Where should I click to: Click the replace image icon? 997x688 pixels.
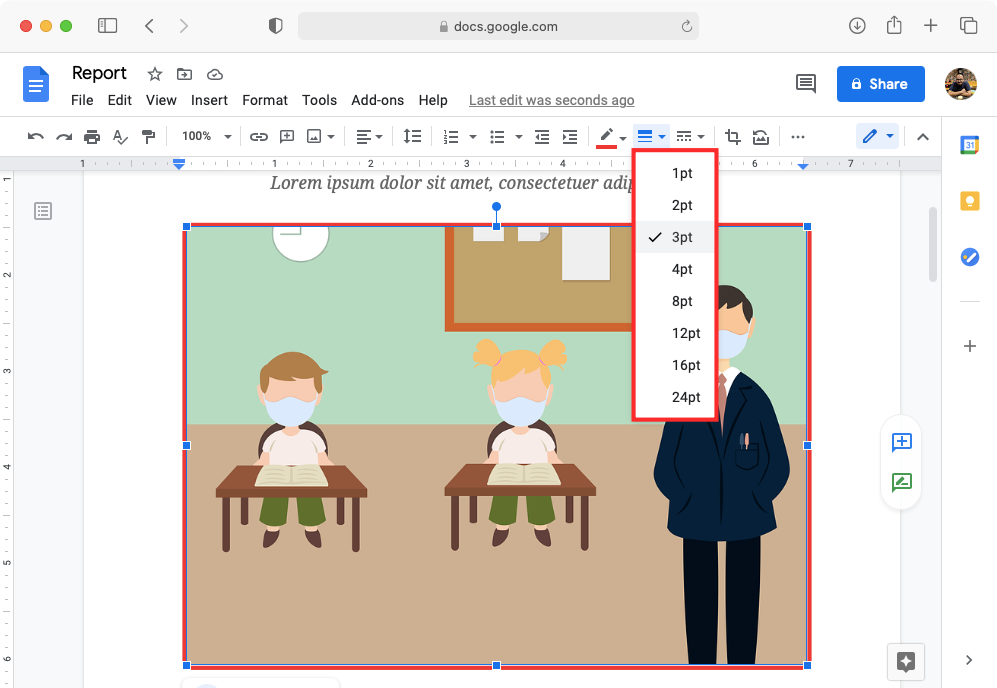coord(761,136)
